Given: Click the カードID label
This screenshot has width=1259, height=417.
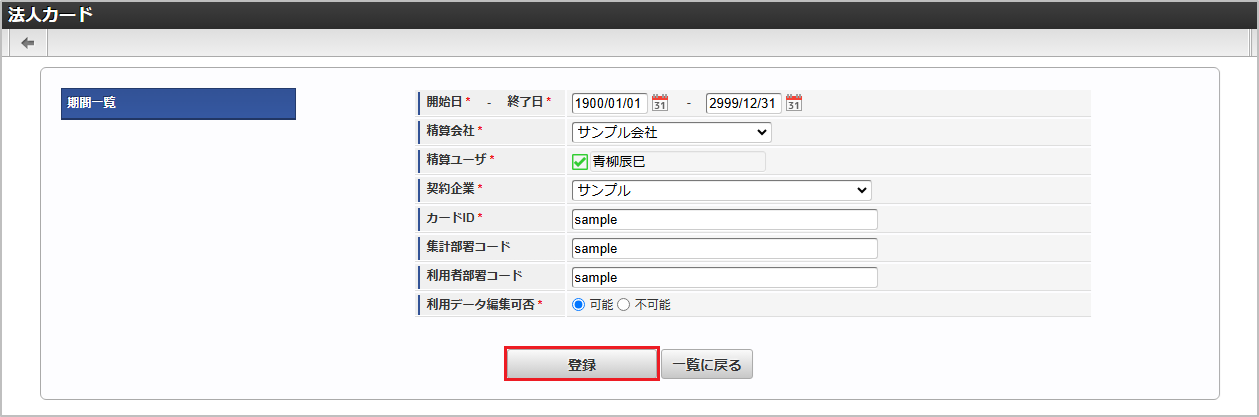Looking at the screenshot, I should pos(451,217).
